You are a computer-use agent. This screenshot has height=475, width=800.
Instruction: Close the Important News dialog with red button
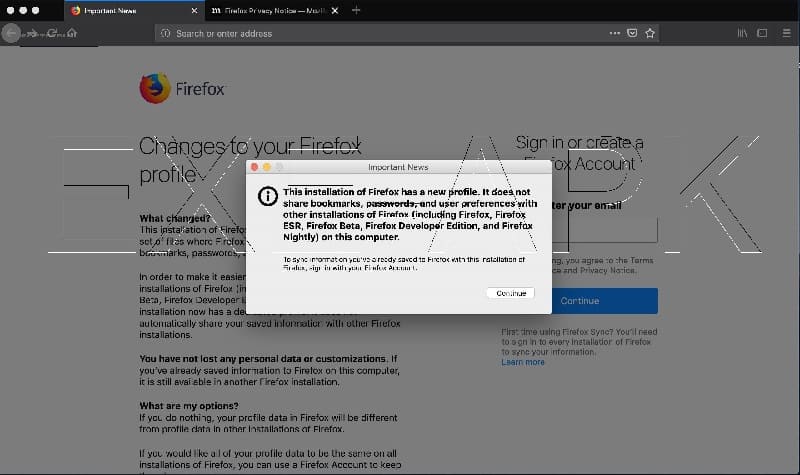pyautogui.click(x=255, y=167)
